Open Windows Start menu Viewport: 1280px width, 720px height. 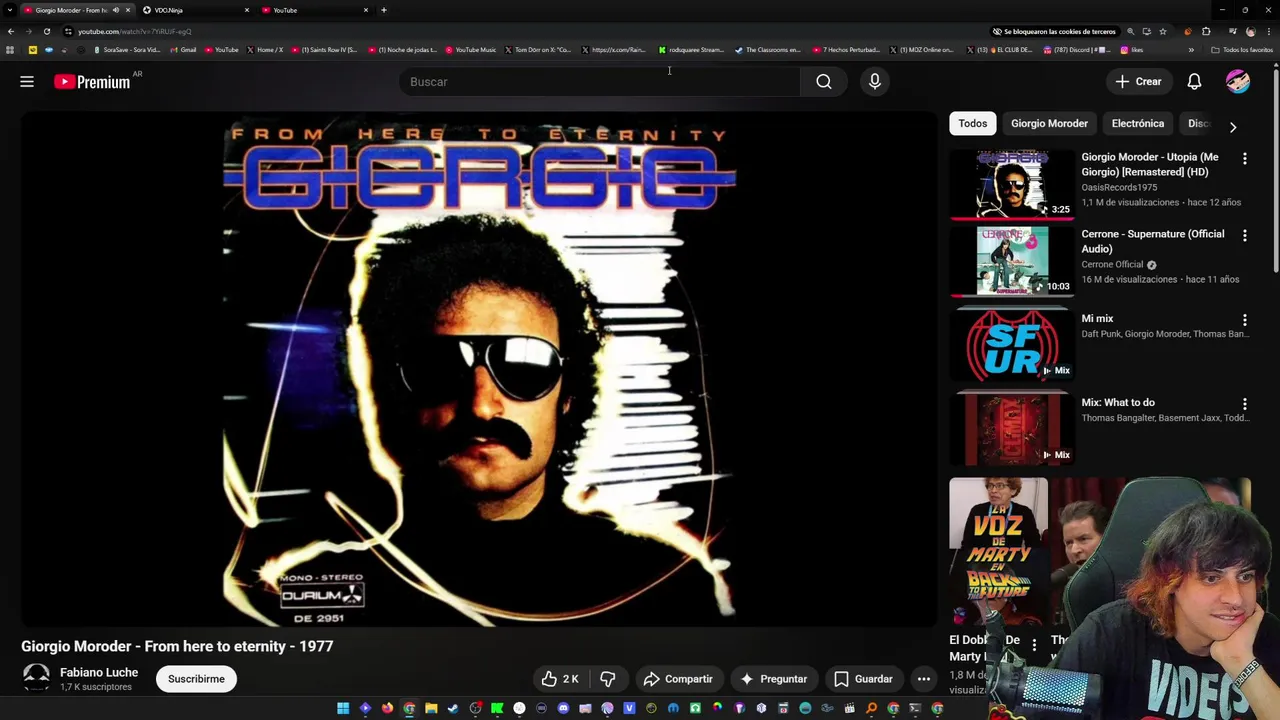click(343, 709)
